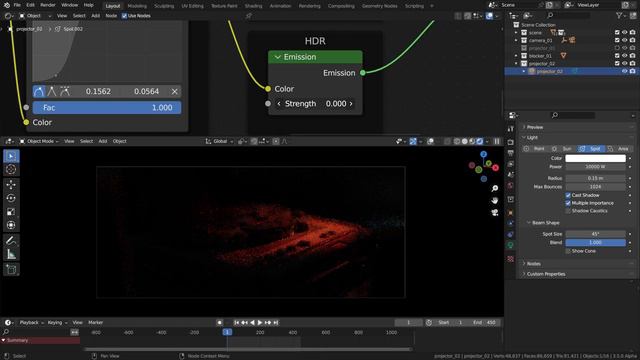Viewport: 640px width, 360px height.
Task: Open node editor Add menu
Action: 96,16
